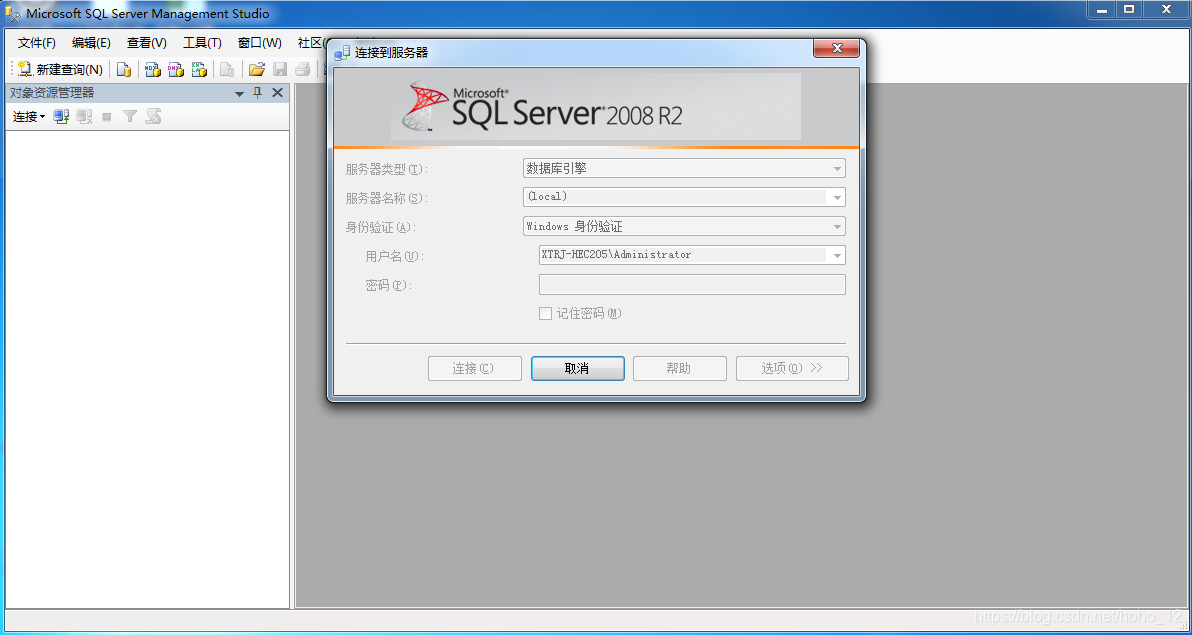The width and height of the screenshot is (1192, 635).
Task: Click the Management Studio title bar app icon
Action: click(13, 14)
